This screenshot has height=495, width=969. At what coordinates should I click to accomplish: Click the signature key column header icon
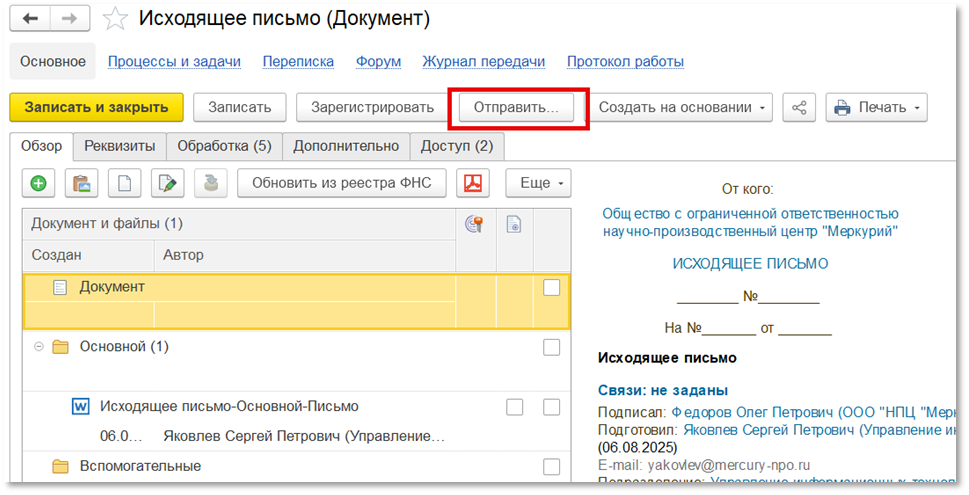pyautogui.click(x=474, y=224)
